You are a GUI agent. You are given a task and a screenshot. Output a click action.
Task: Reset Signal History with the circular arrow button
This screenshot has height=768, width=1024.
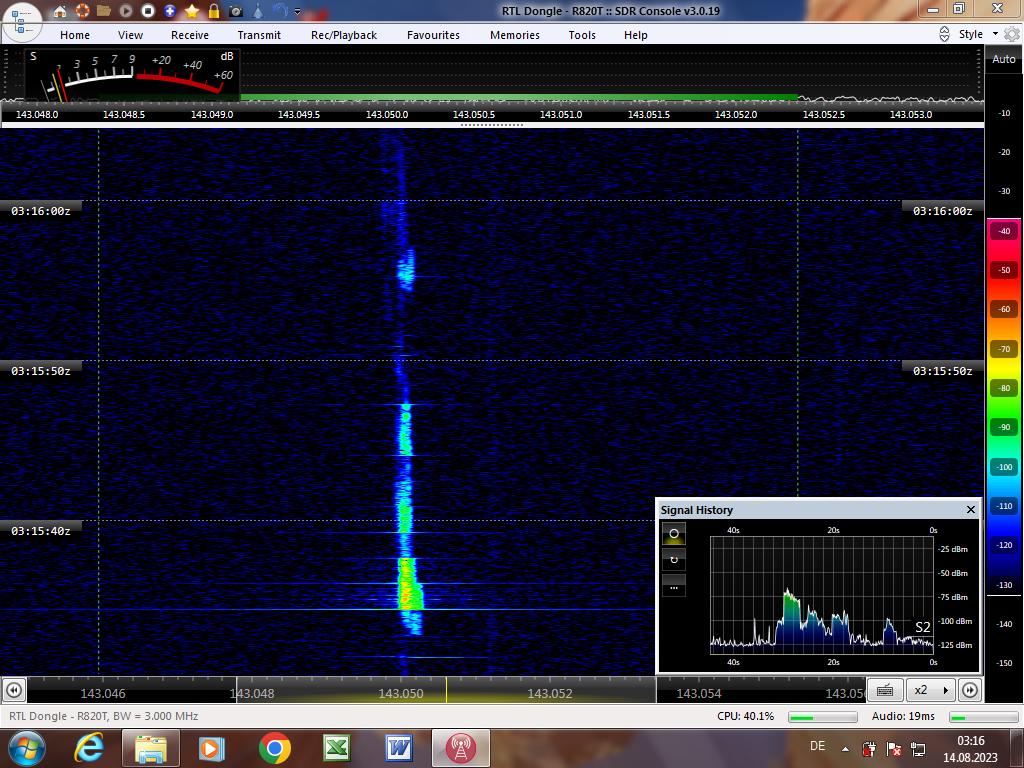[674, 560]
